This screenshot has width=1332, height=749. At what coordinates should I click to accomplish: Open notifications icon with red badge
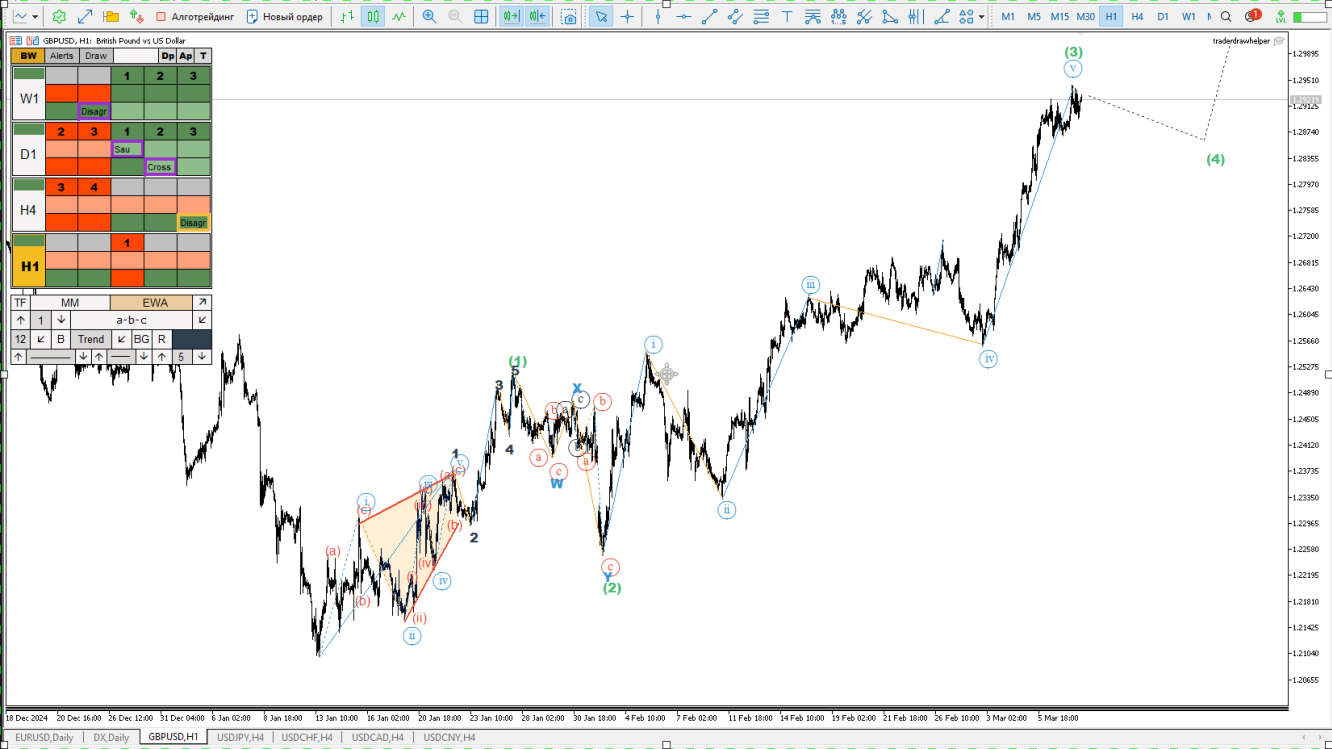click(1253, 17)
